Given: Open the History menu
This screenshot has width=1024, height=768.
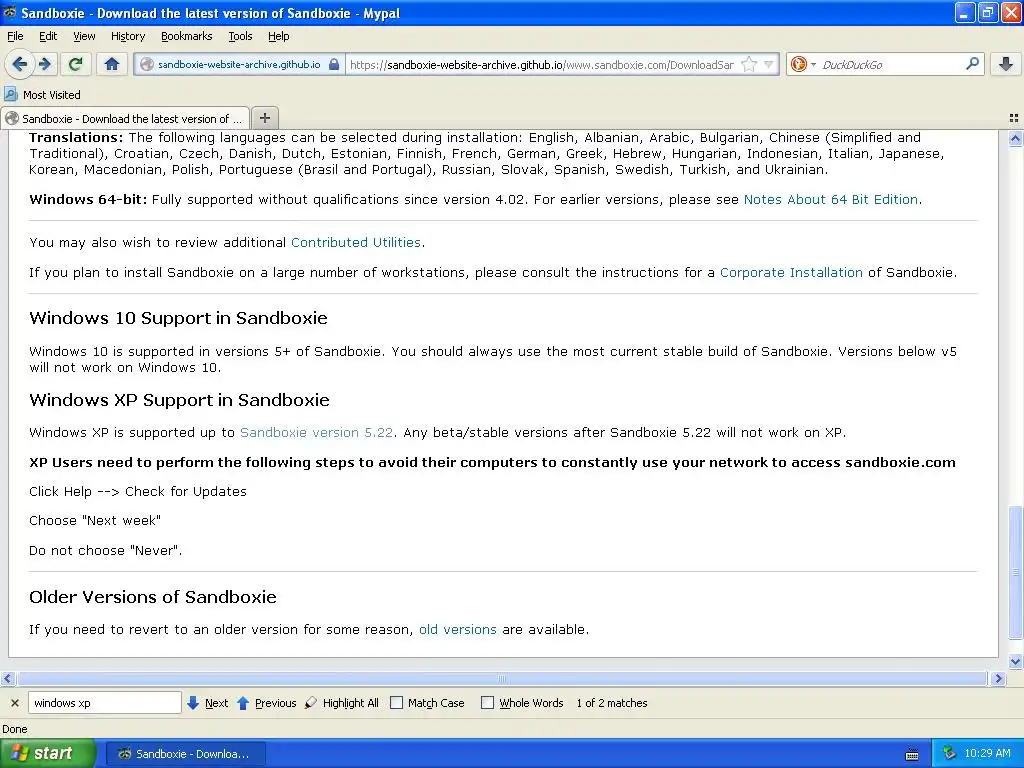Looking at the screenshot, I should coord(127,37).
